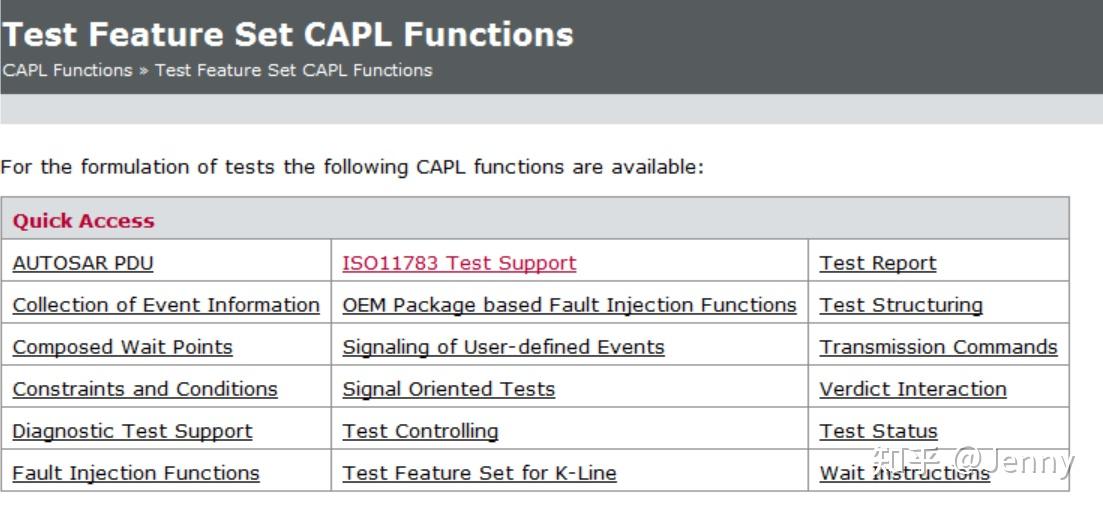Open the Composed Wait Points page
Image resolution: width=1103 pixels, height=512 pixels.
(x=122, y=347)
